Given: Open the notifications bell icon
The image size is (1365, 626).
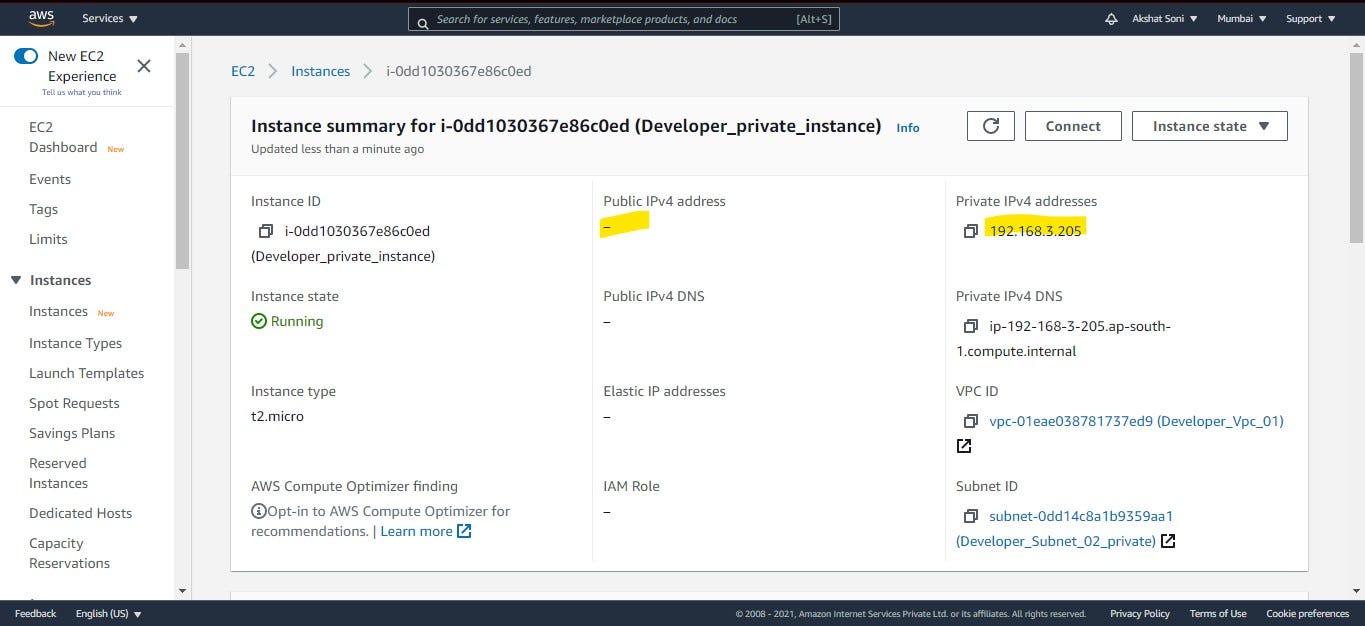Looking at the screenshot, I should (x=1111, y=19).
